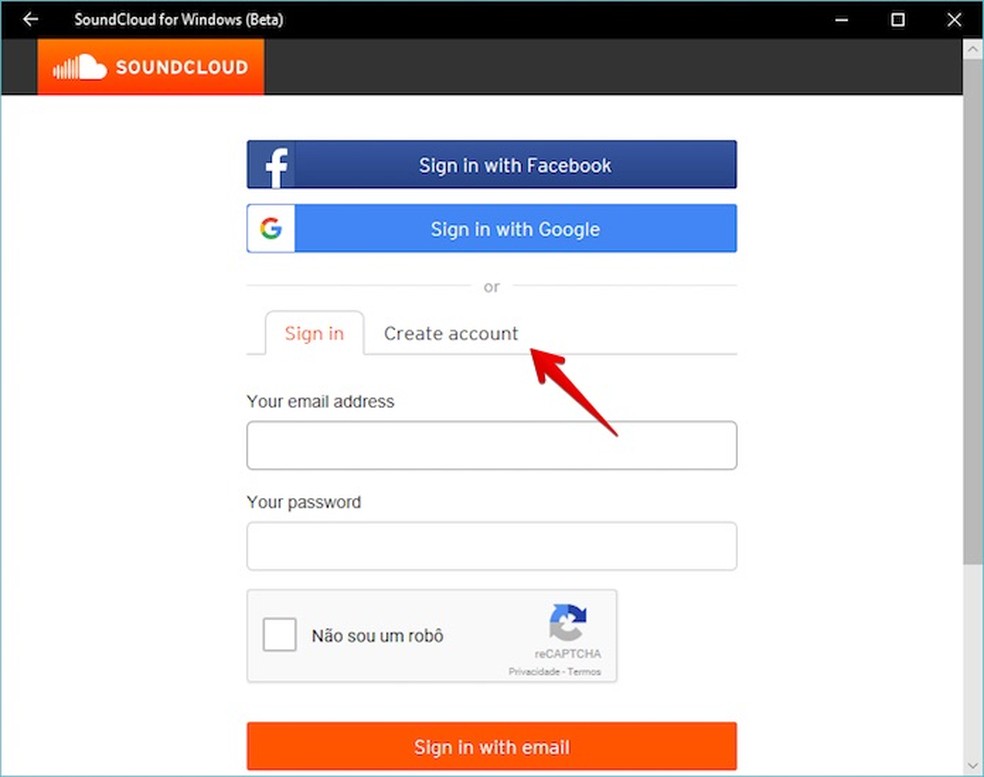
Task: Click the orange SoundCloud waveform mark
Action: click(82, 66)
